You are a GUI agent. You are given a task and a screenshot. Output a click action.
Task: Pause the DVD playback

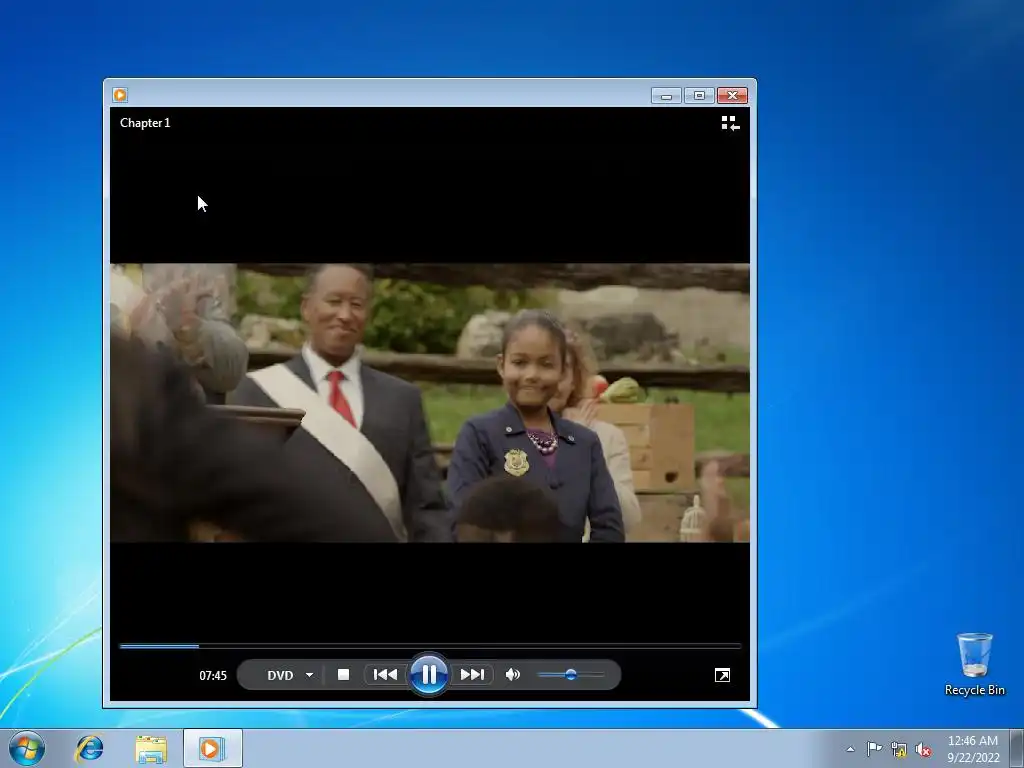[x=428, y=675]
